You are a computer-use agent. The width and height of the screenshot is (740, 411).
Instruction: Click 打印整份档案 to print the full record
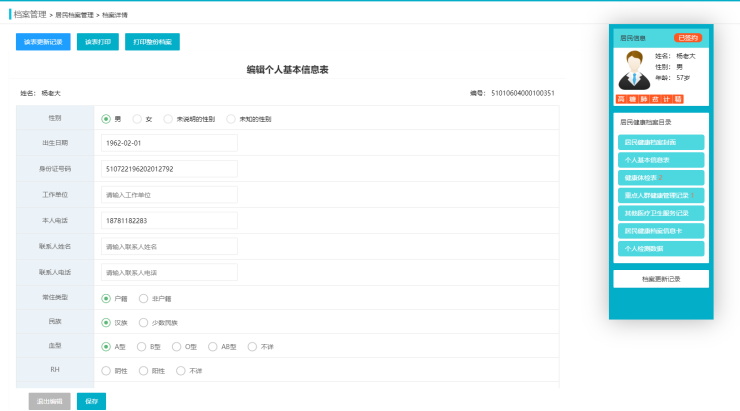pyautogui.click(x=152, y=42)
